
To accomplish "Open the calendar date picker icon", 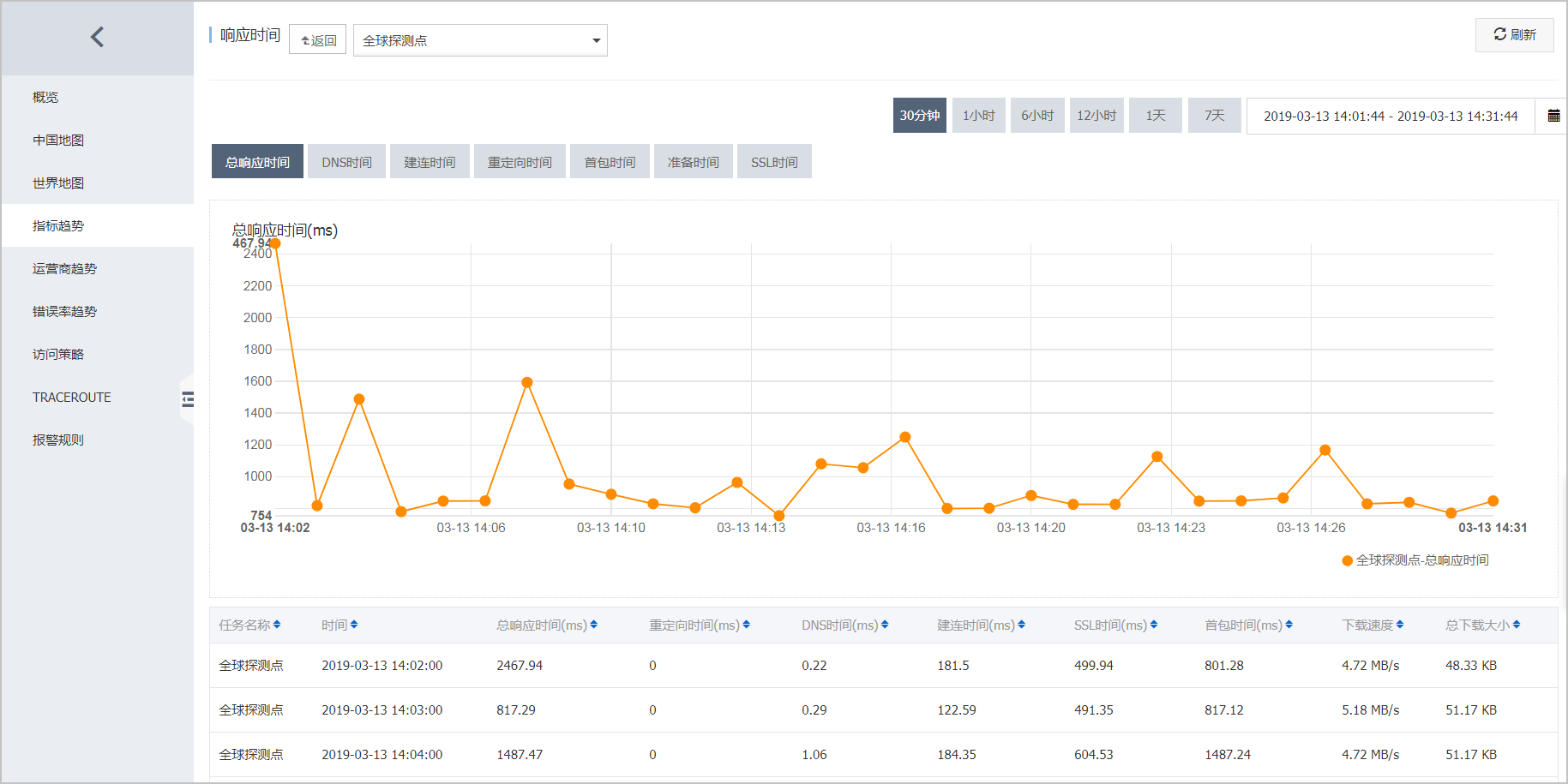I will point(1553,116).
